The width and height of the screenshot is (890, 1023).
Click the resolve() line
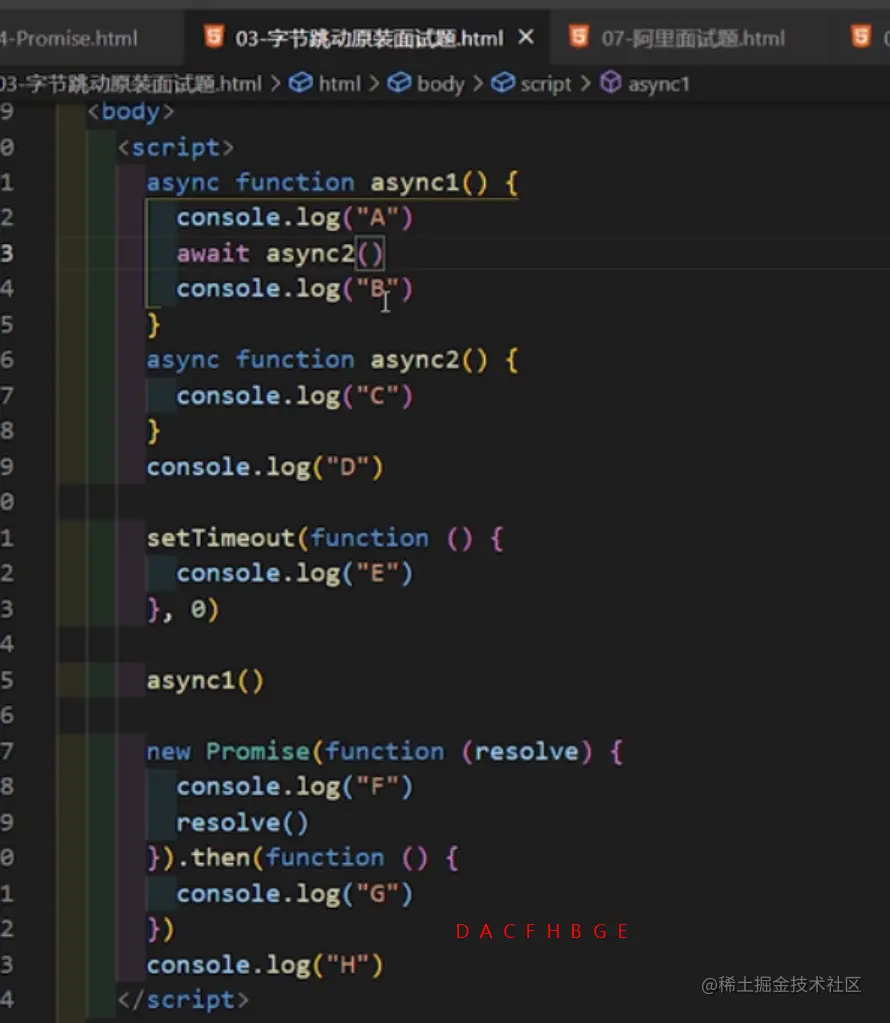click(x=242, y=823)
